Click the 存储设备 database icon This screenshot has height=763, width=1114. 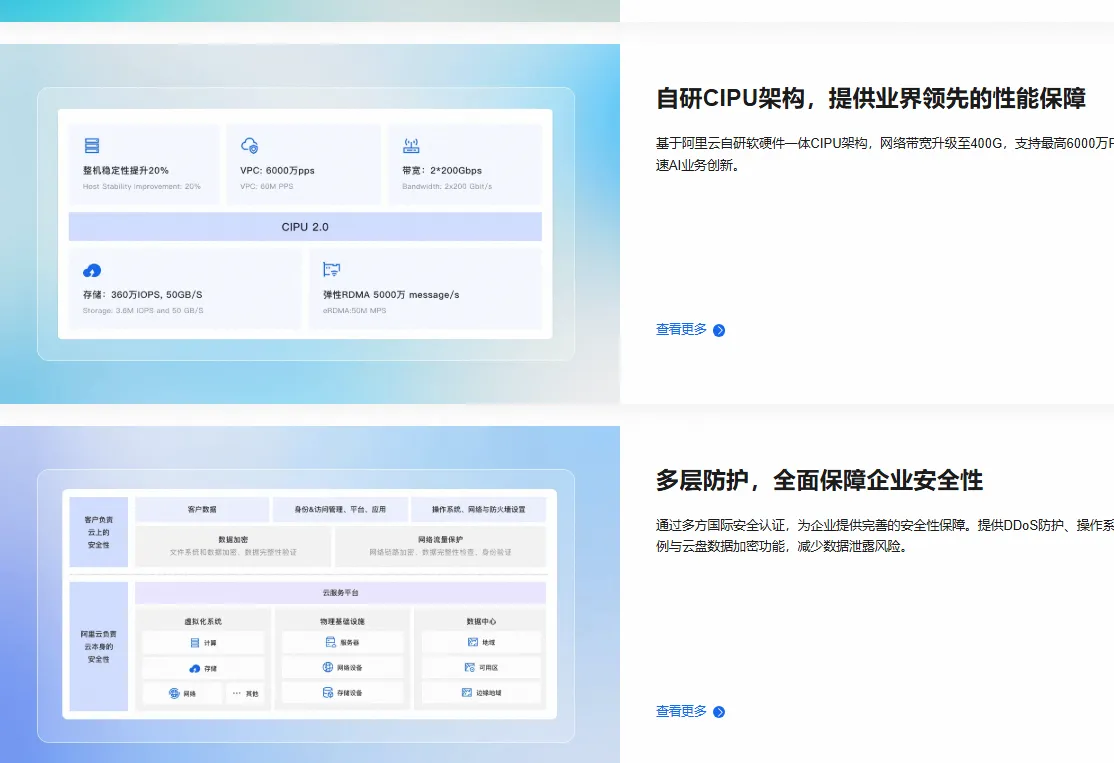[x=328, y=693]
